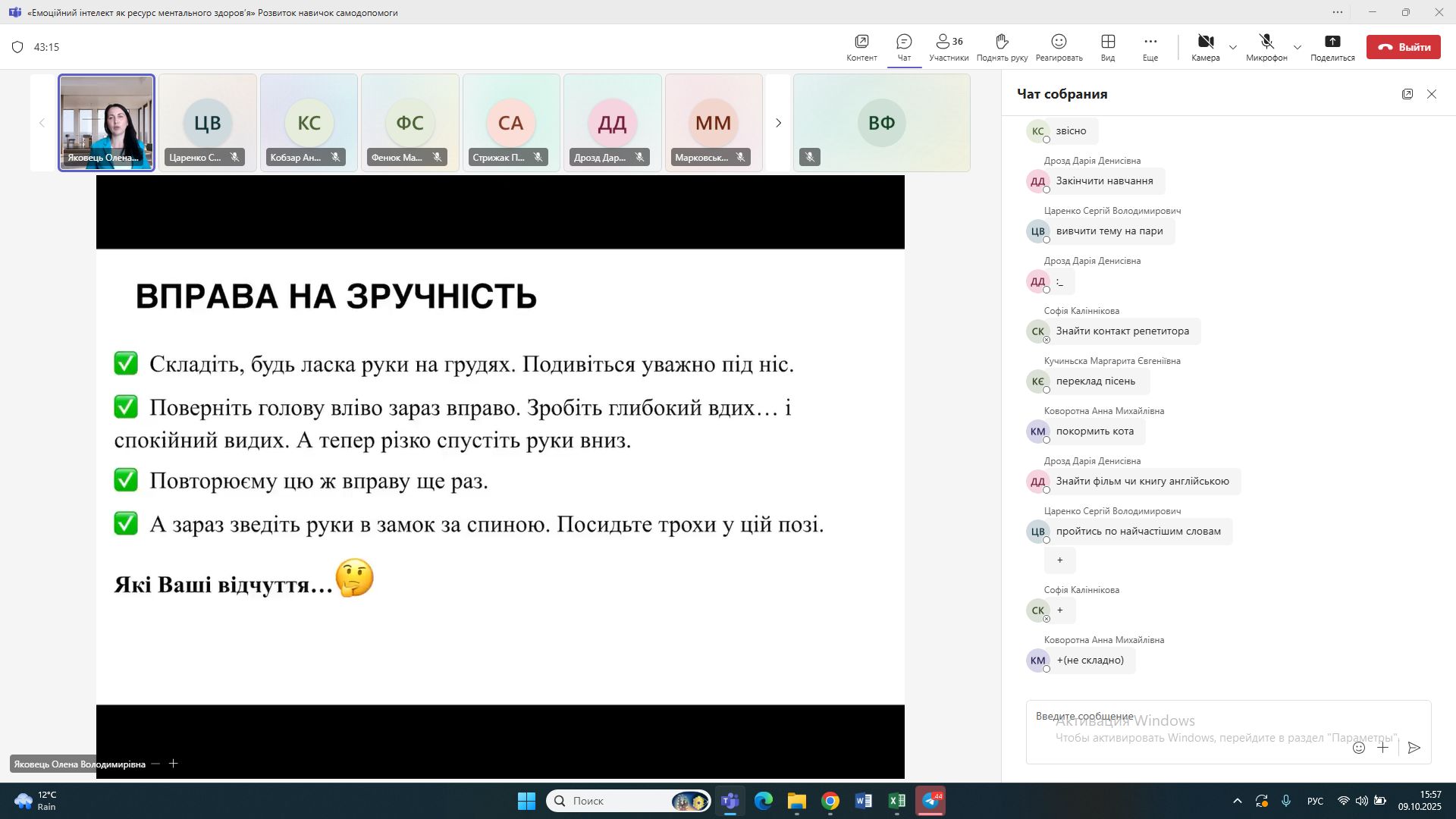
Task: Change layout via the Вид icon
Action: (1108, 47)
